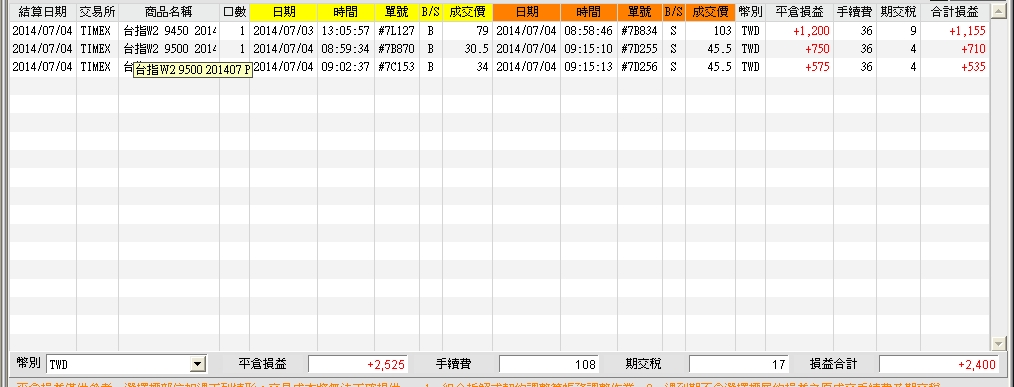Viewport: 1014px width, 387px height.
Task: Click the 手續費 total field showing 108
Action: click(x=548, y=364)
